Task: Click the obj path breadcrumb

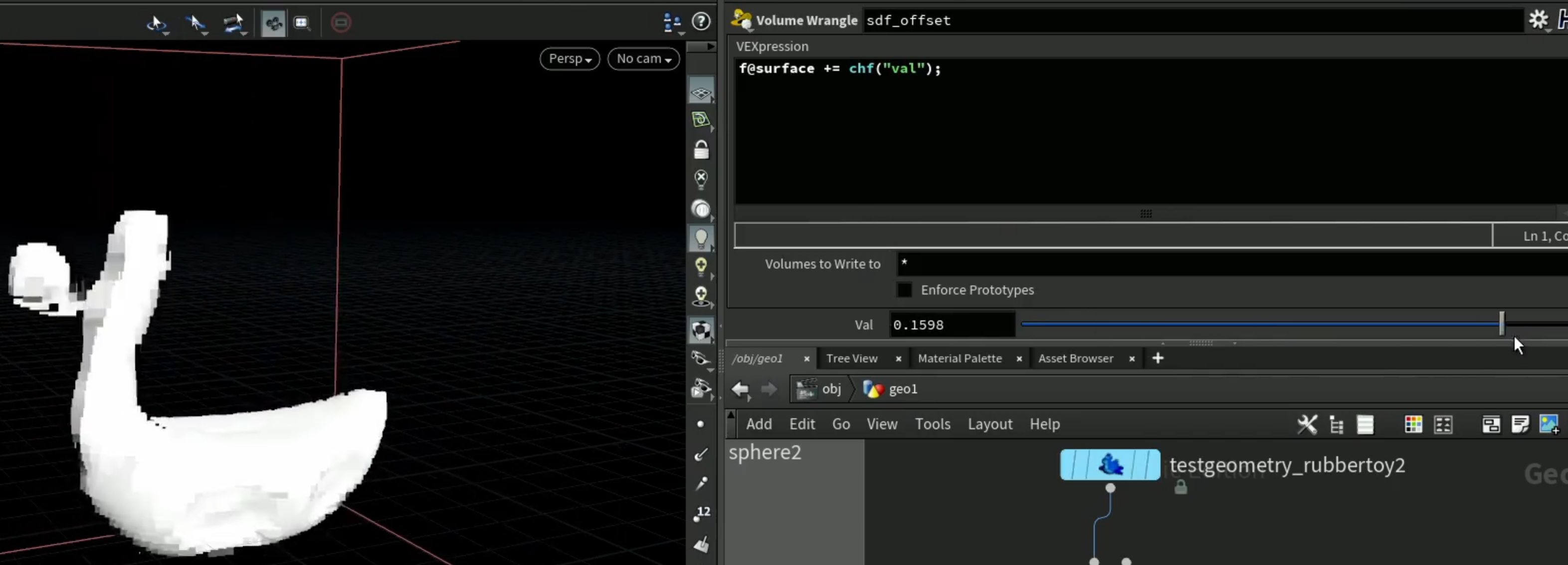Action: [819, 389]
